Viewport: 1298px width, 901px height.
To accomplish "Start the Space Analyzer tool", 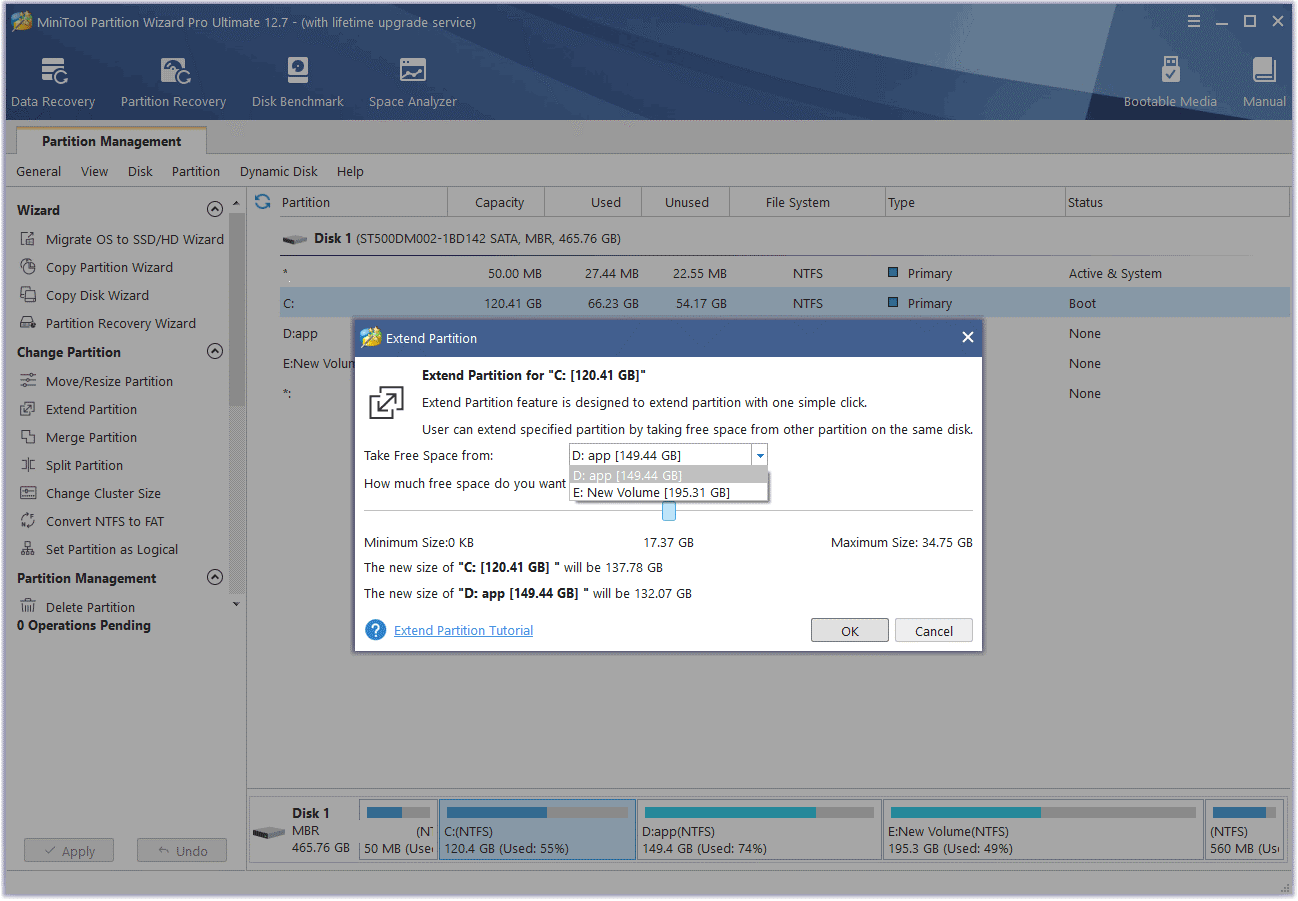I will (412, 83).
